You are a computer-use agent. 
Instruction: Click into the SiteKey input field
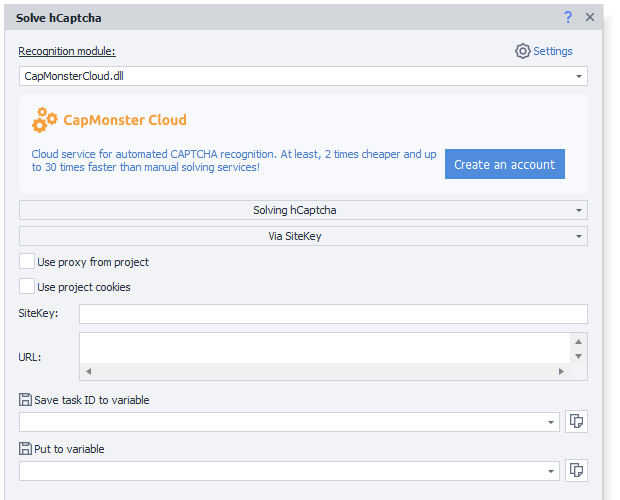click(332, 314)
